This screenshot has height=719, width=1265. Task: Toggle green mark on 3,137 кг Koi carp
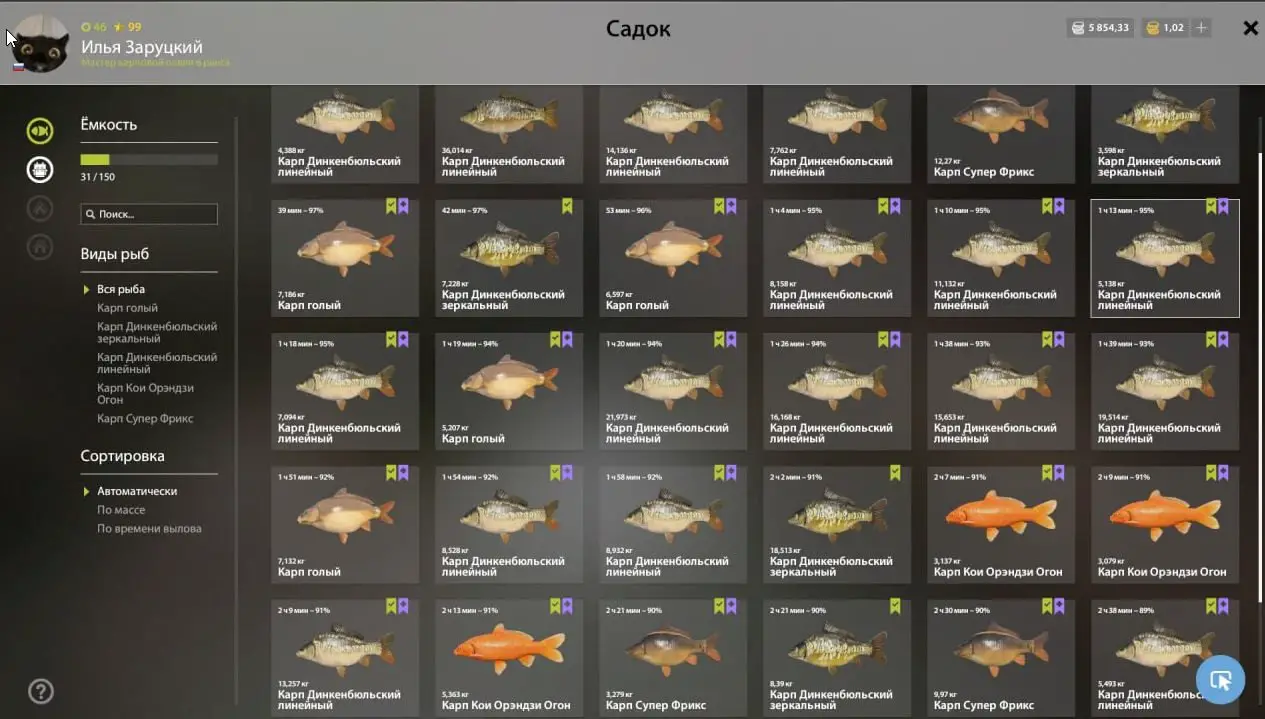1047,473
